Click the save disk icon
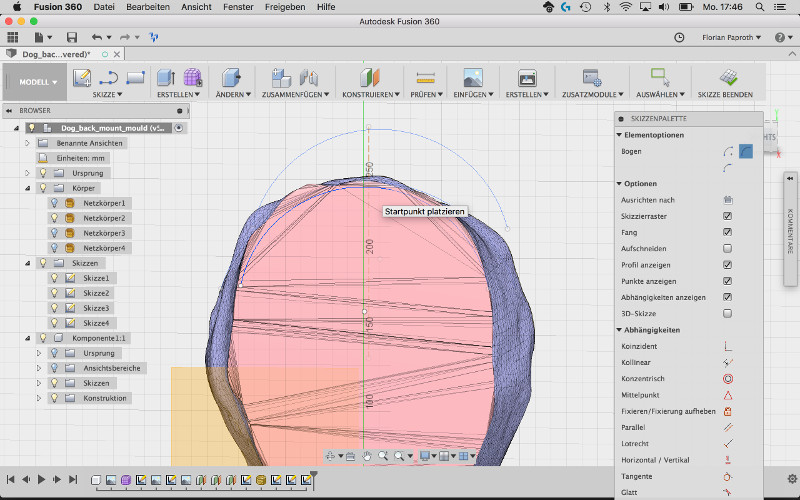Screen dimensions: 800x500 coord(71,37)
